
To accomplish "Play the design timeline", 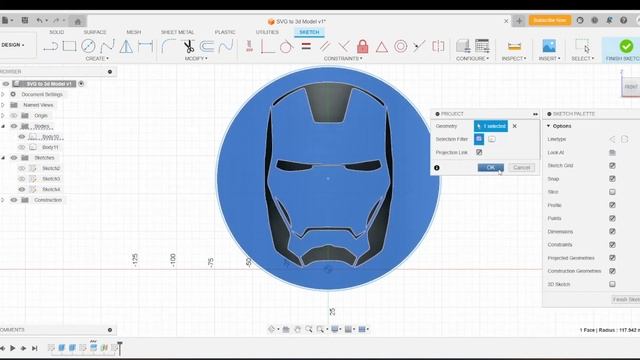I will [13, 348].
